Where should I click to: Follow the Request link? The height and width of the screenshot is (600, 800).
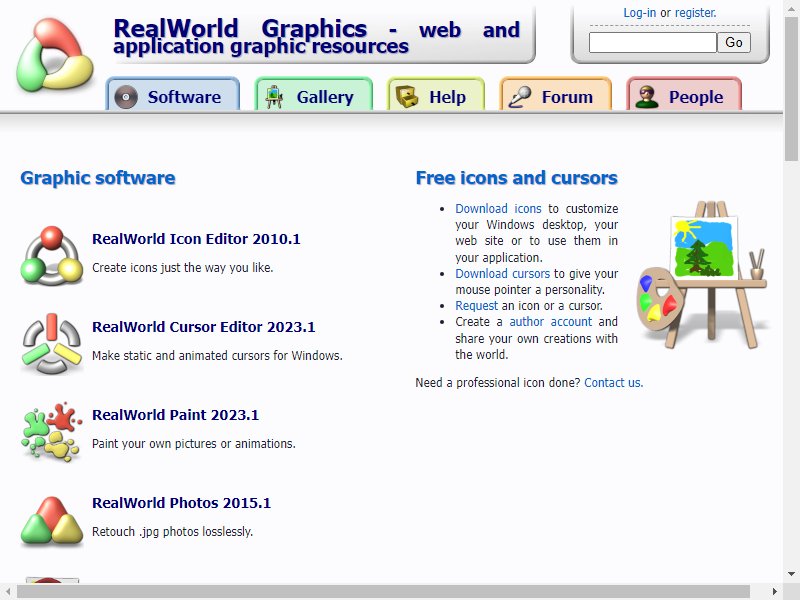(x=477, y=306)
